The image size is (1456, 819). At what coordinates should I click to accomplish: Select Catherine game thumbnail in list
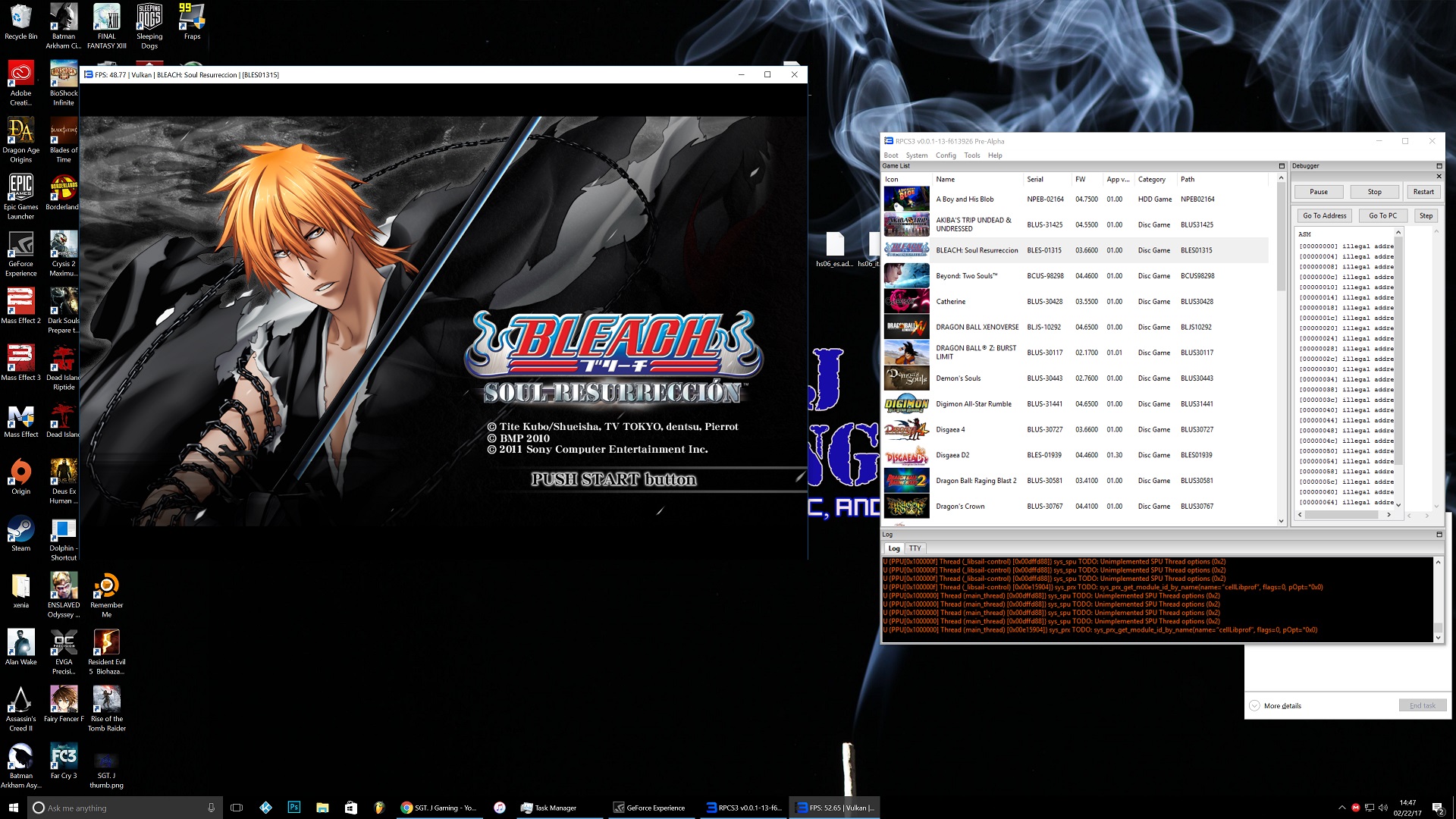pyautogui.click(x=906, y=302)
